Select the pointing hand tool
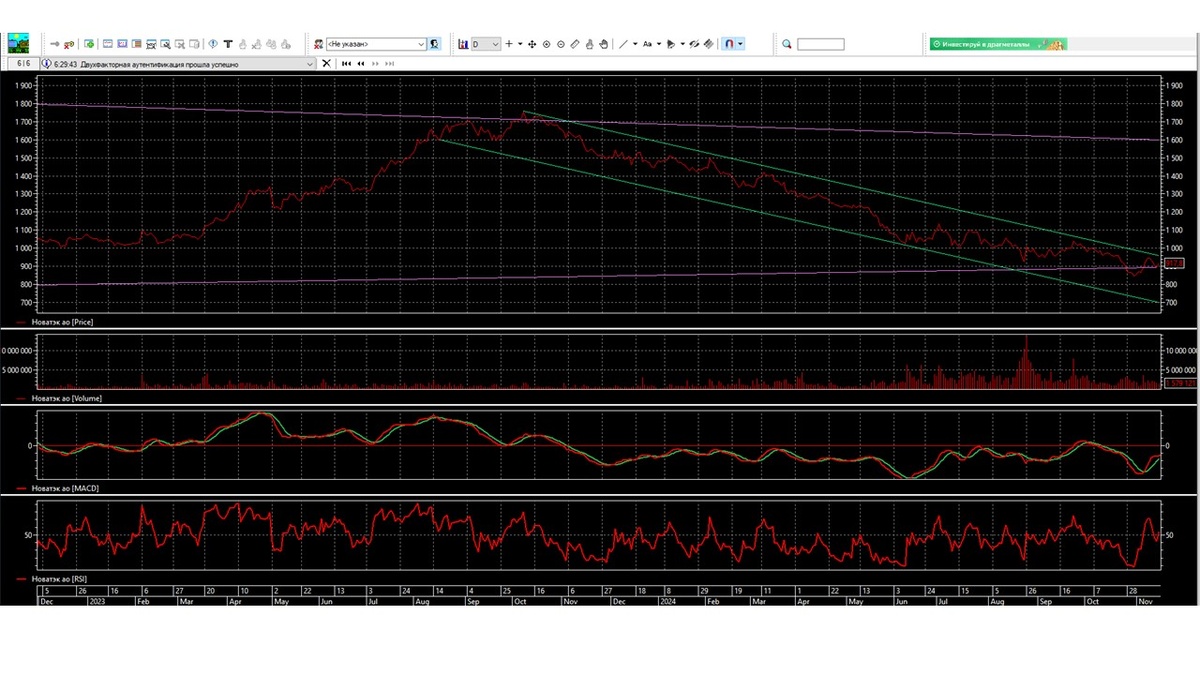Screen dimensions: 1200x675 pyautogui.click(x=589, y=44)
